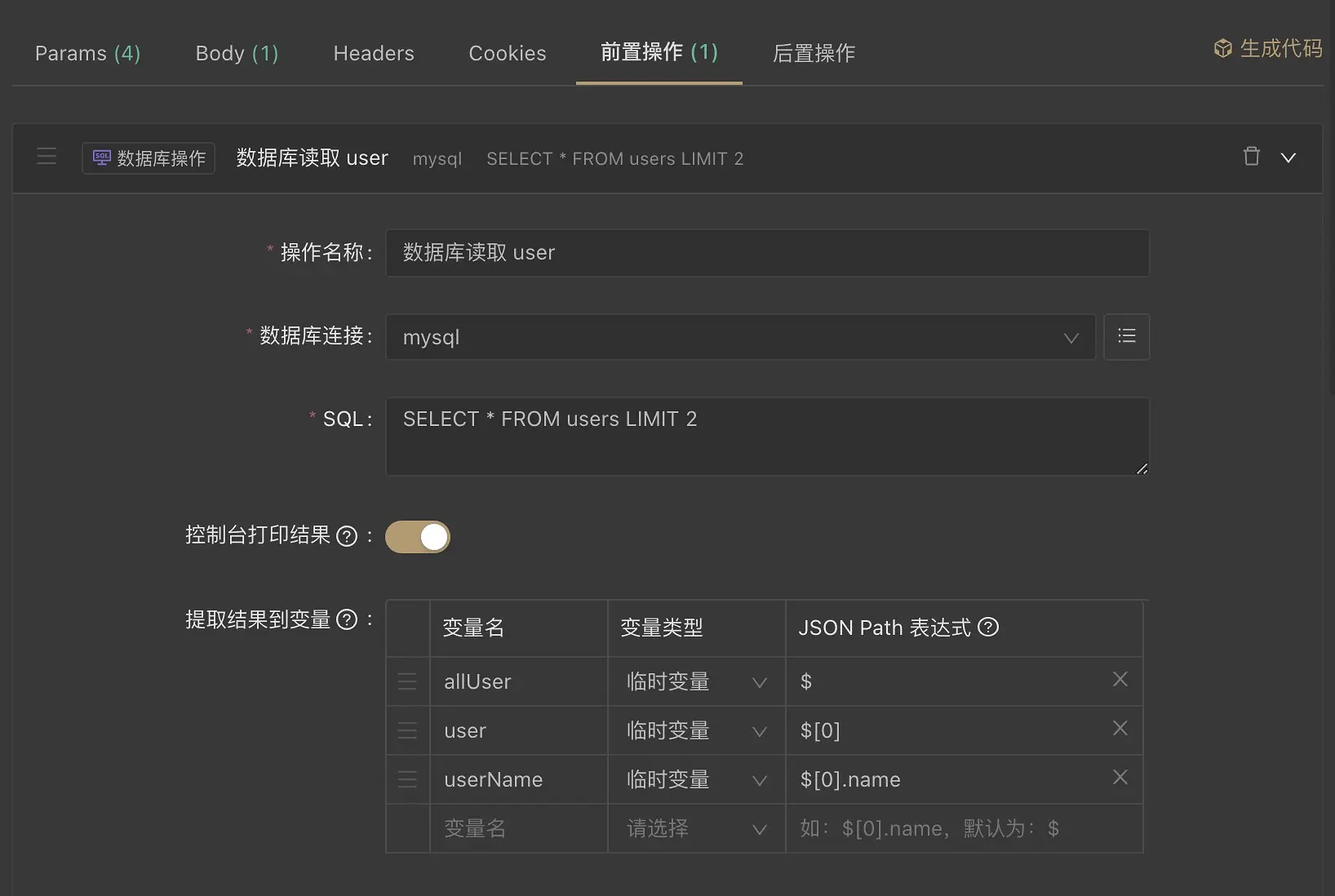This screenshot has width=1335, height=896.
Task: Click the trash icon to delete this operation
Action: 1251,157
